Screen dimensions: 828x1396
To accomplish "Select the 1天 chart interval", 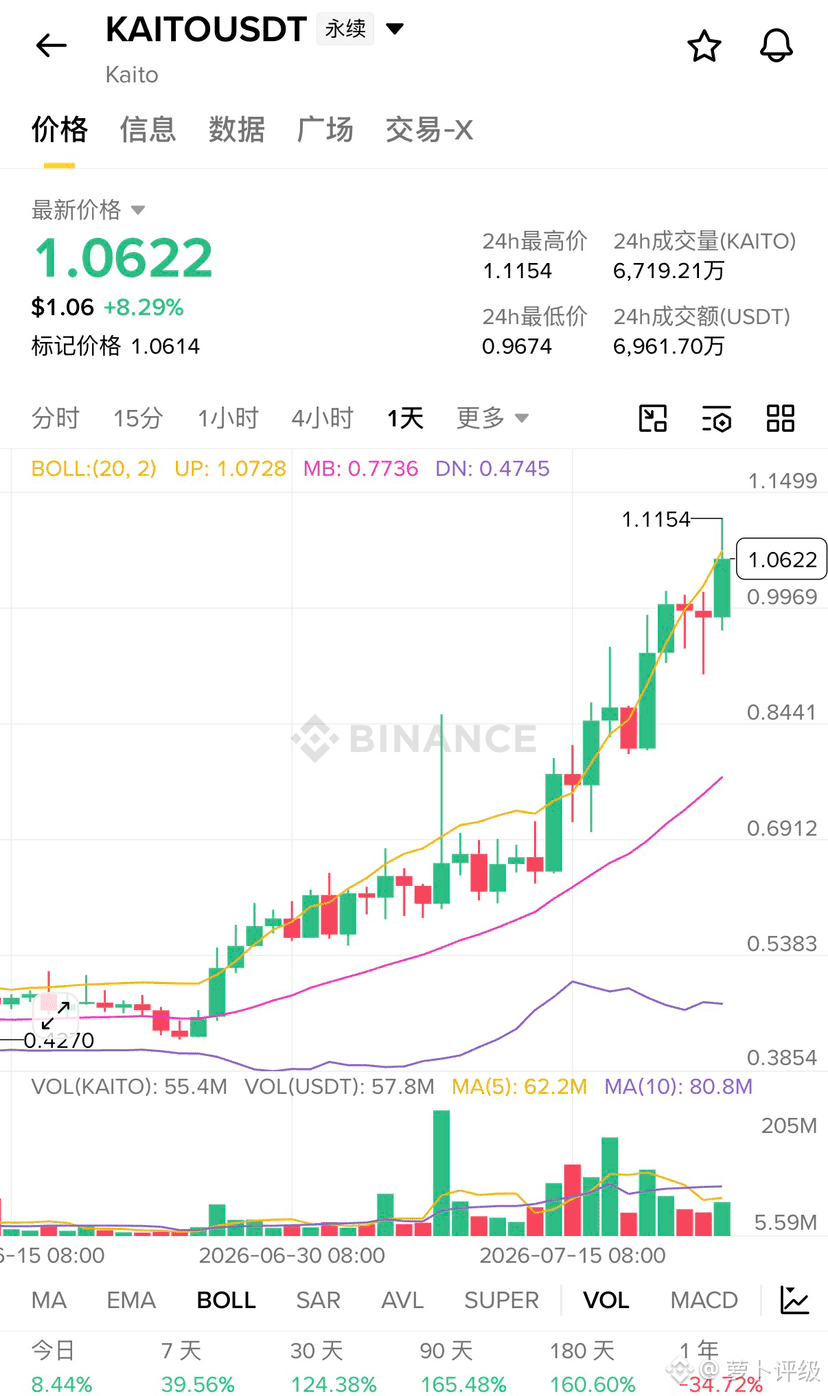I will coord(405,418).
